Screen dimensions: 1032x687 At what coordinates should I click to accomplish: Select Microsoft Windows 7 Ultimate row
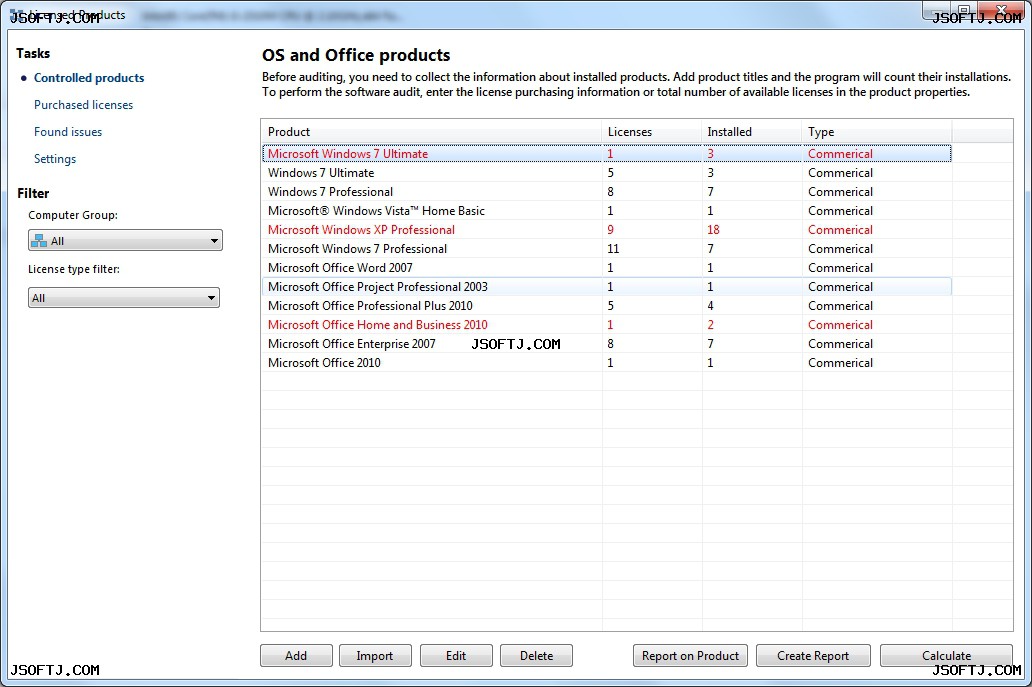(607, 153)
